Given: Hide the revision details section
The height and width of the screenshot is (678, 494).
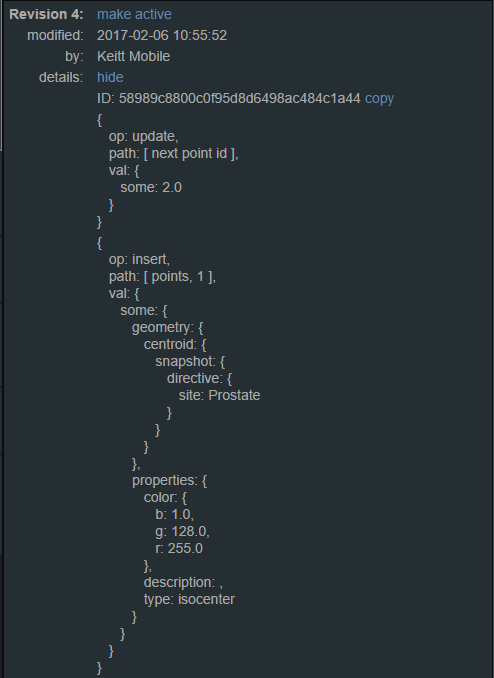Looking at the screenshot, I should pyautogui.click(x=110, y=77).
